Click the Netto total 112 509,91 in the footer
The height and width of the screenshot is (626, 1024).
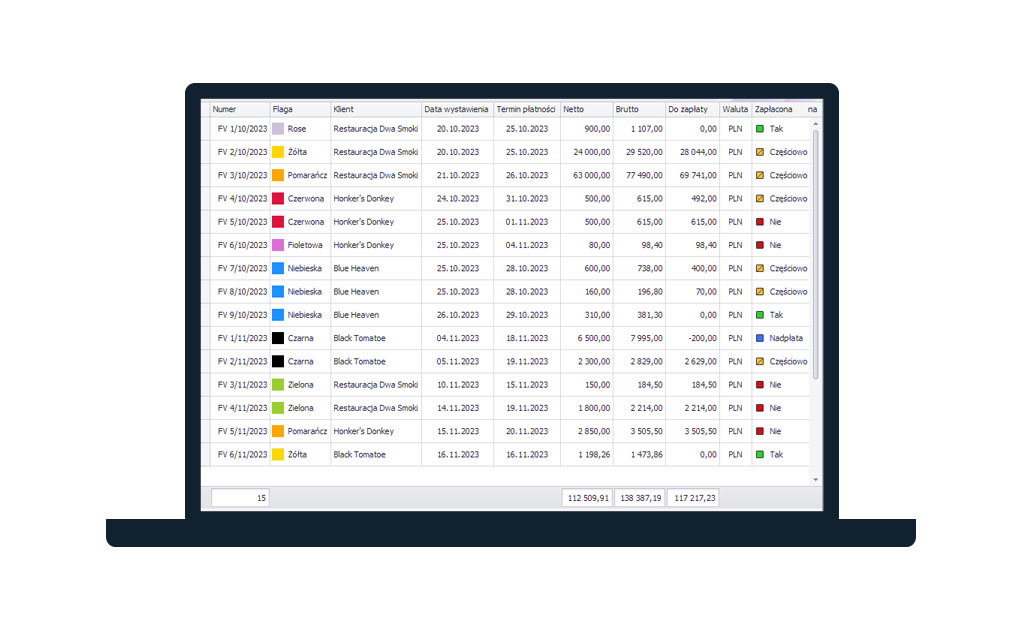(x=587, y=498)
